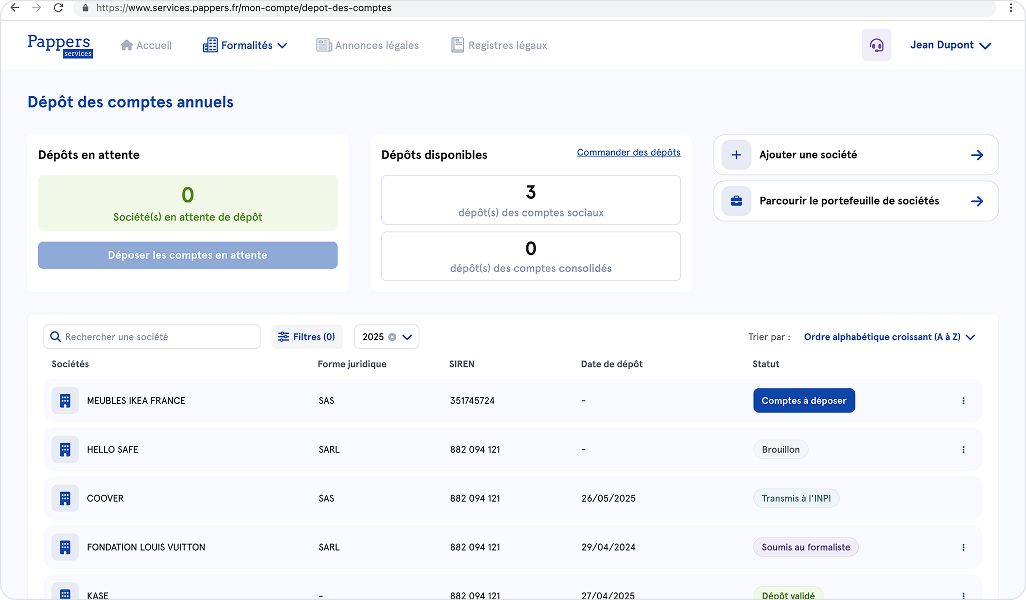Open the Jean Dupont account dropdown

(x=949, y=45)
